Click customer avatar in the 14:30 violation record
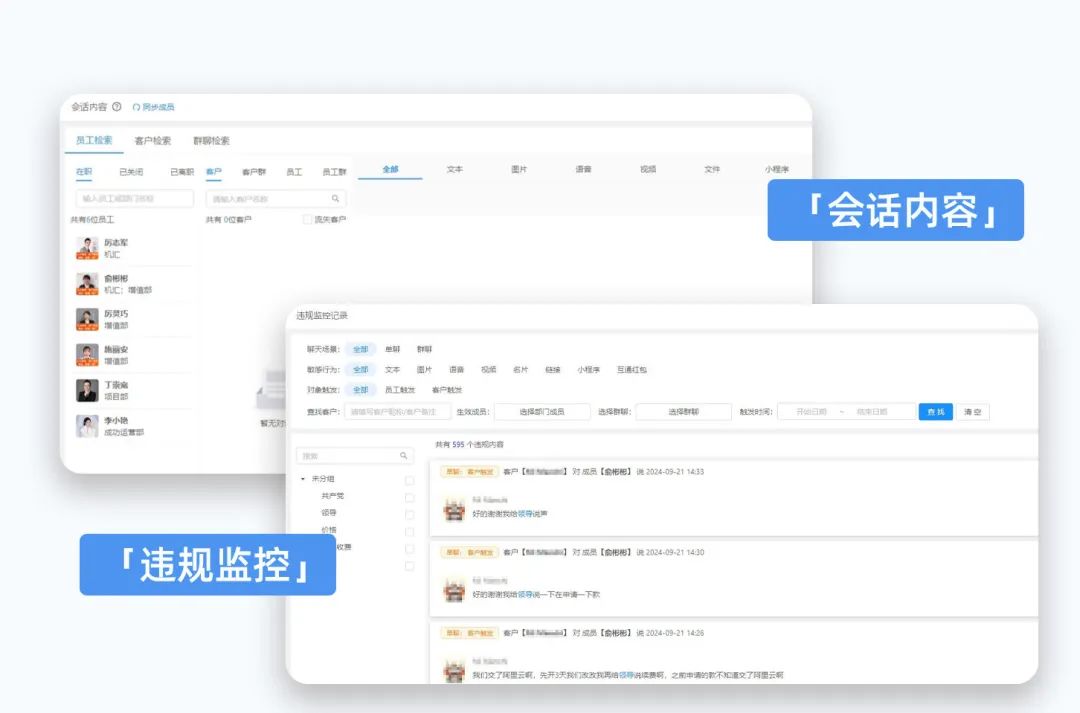 (454, 590)
